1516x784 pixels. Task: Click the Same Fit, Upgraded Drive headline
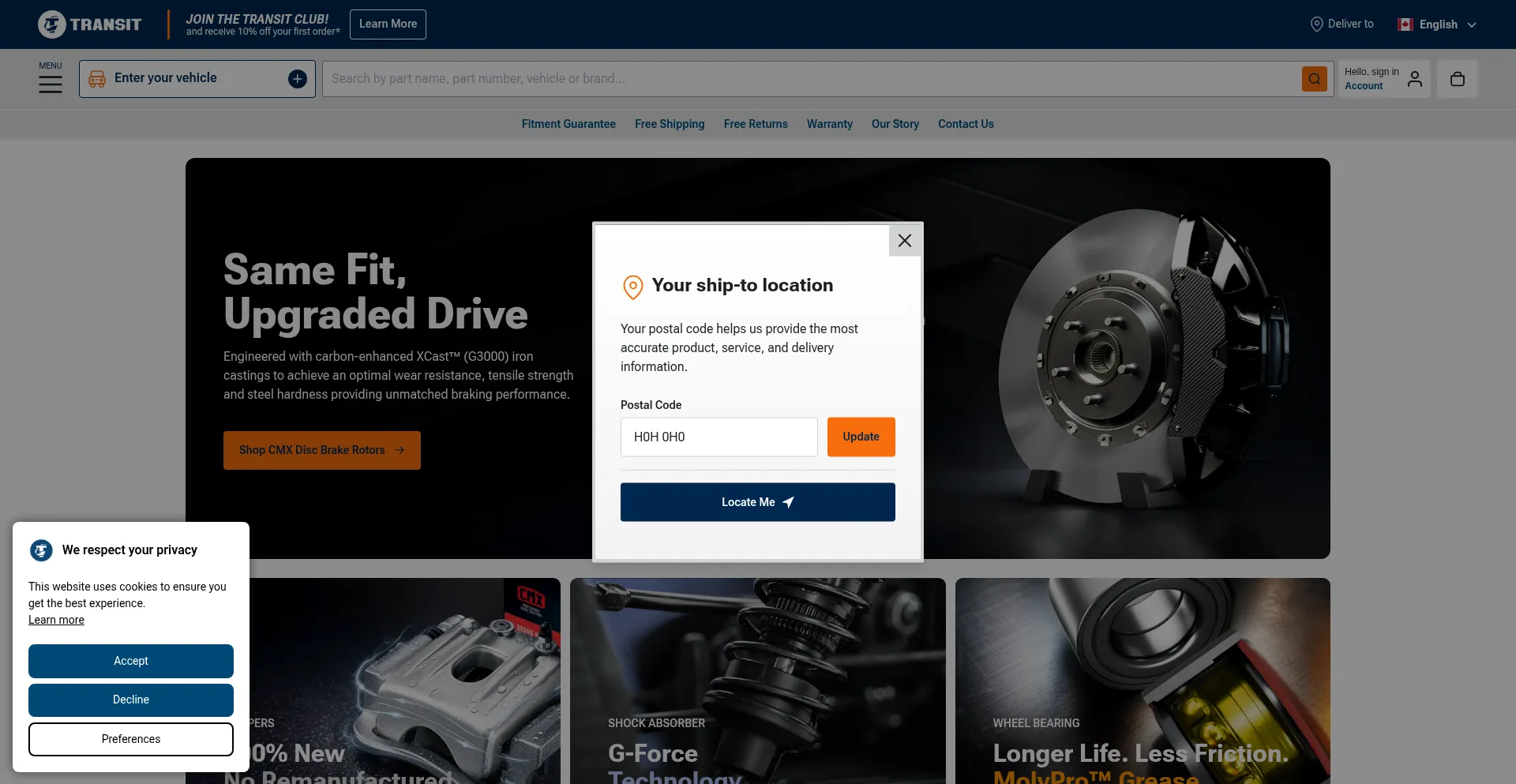tap(376, 292)
